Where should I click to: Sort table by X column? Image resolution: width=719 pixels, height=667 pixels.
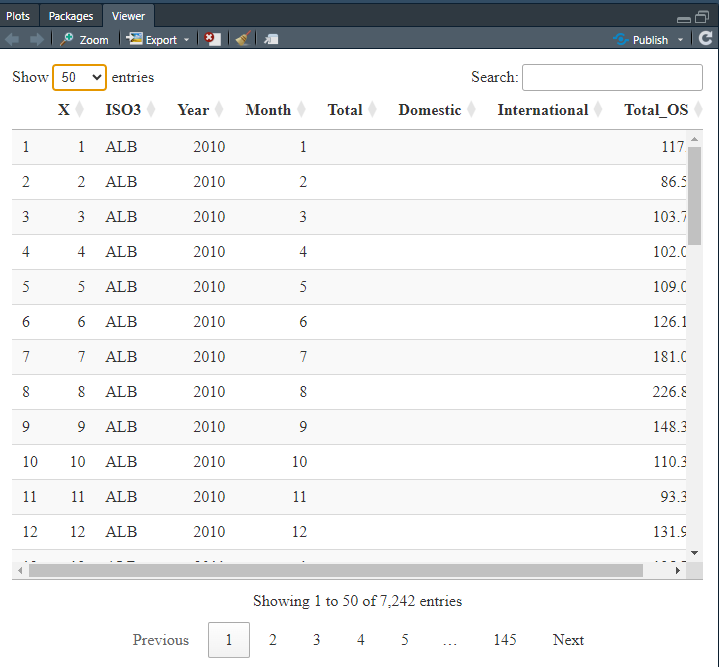pyautogui.click(x=70, y=110)
